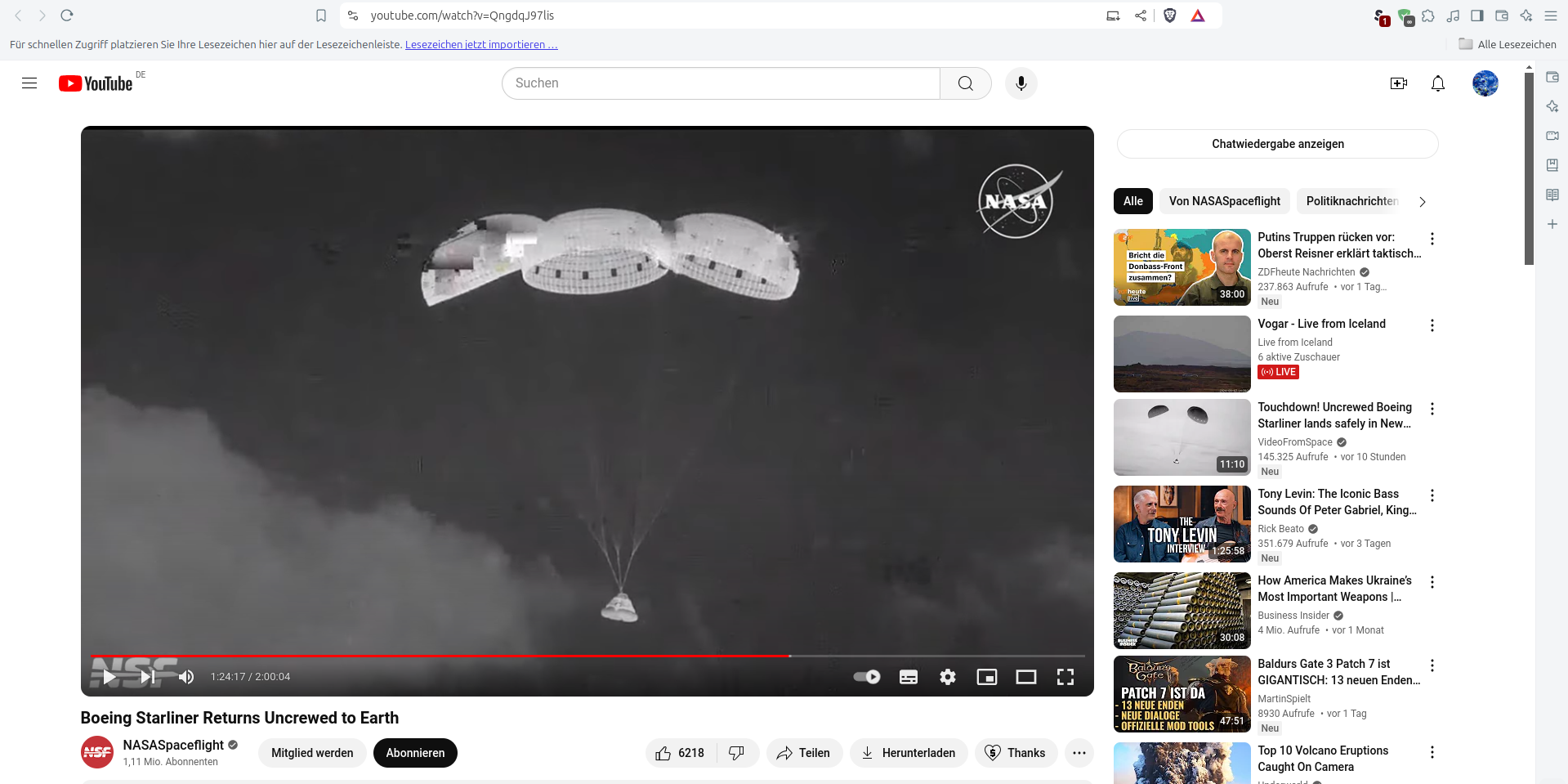Open the Brave Rewards triangle icon
Viewport: 1568px width, 784px height.
coord(1198,16)
